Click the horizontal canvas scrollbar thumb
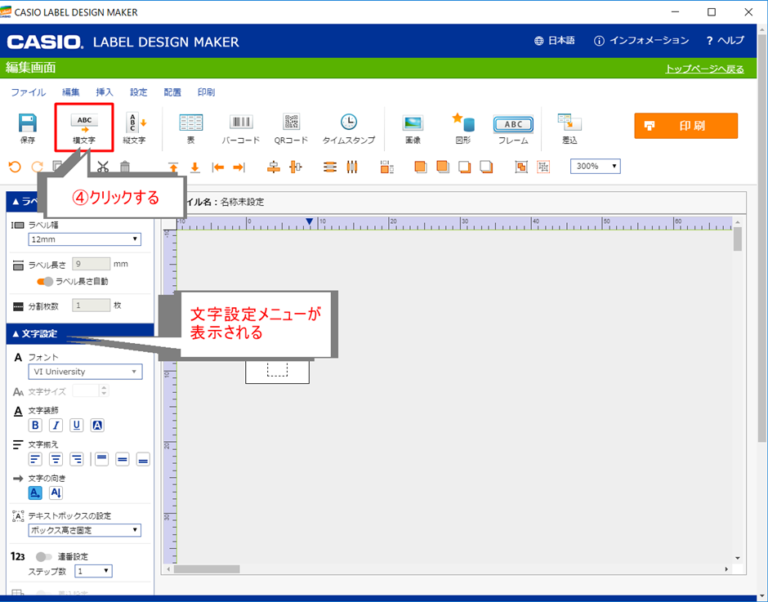This screenshot has width=768, height=602. pos(207,569)
